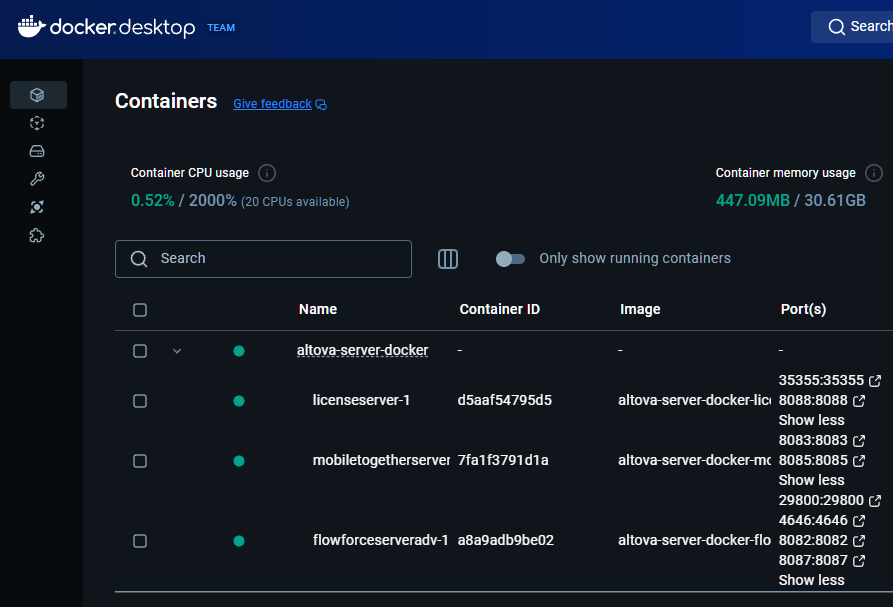Click Show less under flowforceserveradv-1 ports

pyautogui.click(x=811, y=580)
